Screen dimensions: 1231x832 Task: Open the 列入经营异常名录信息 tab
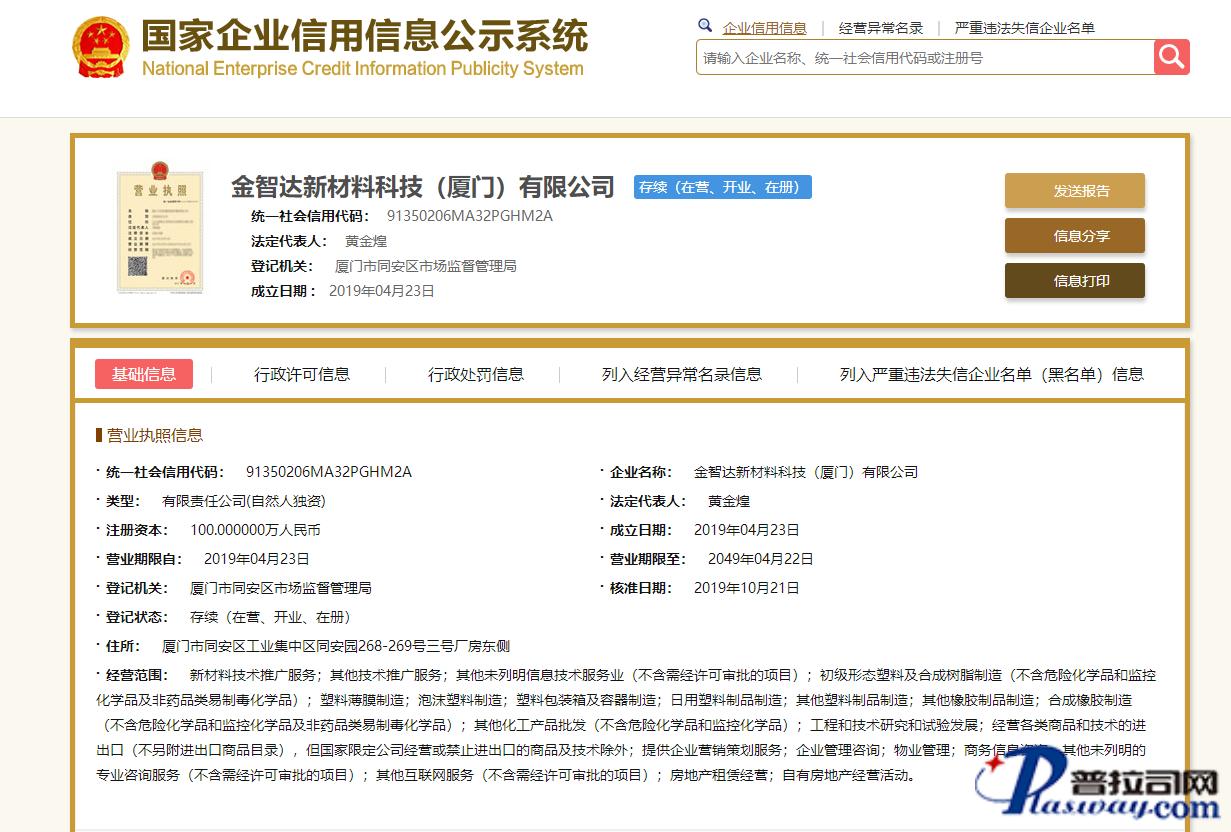[x=682, y=374]
